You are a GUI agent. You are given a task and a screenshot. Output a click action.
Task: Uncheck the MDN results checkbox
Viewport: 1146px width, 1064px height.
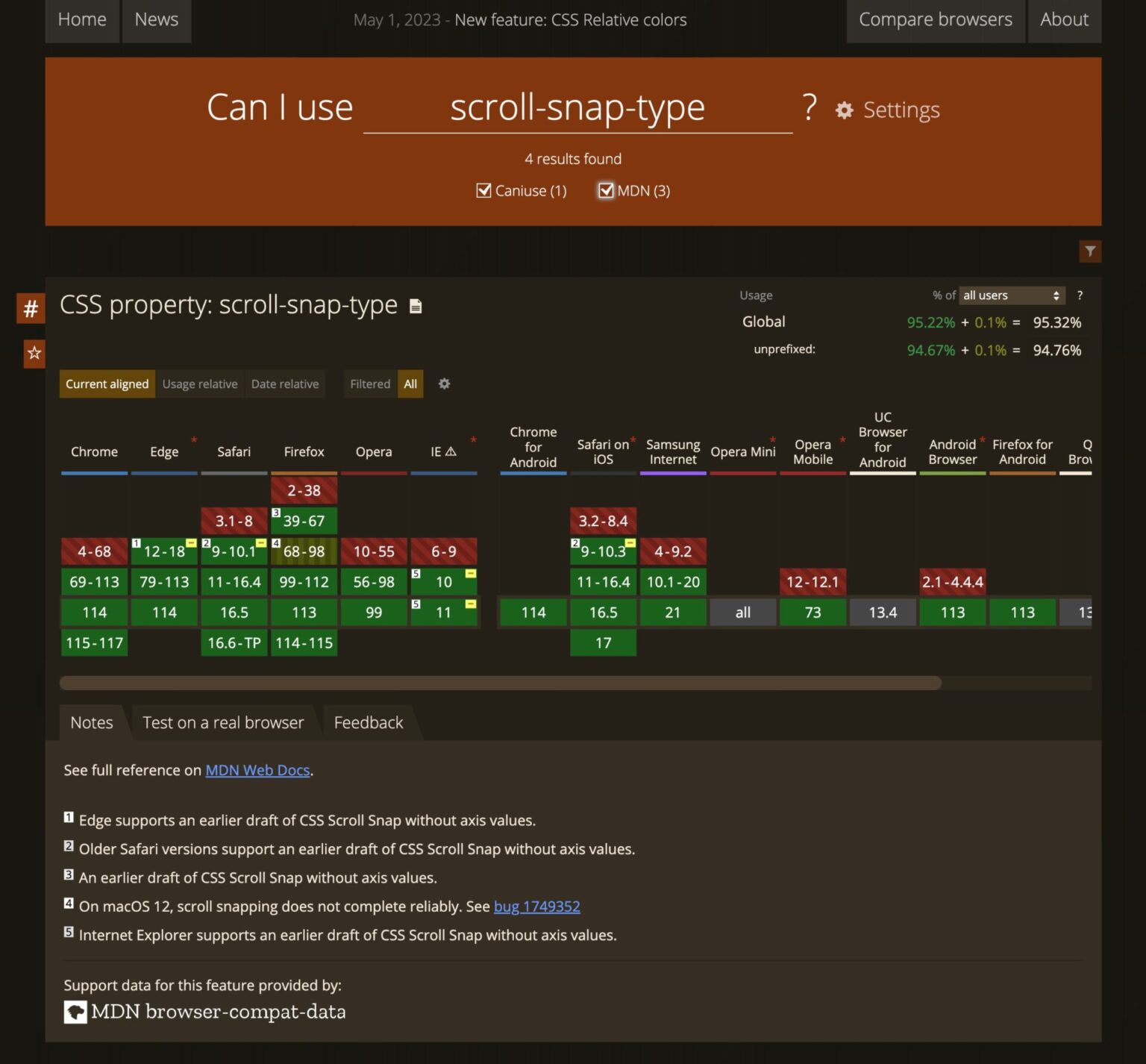[606, 191]
